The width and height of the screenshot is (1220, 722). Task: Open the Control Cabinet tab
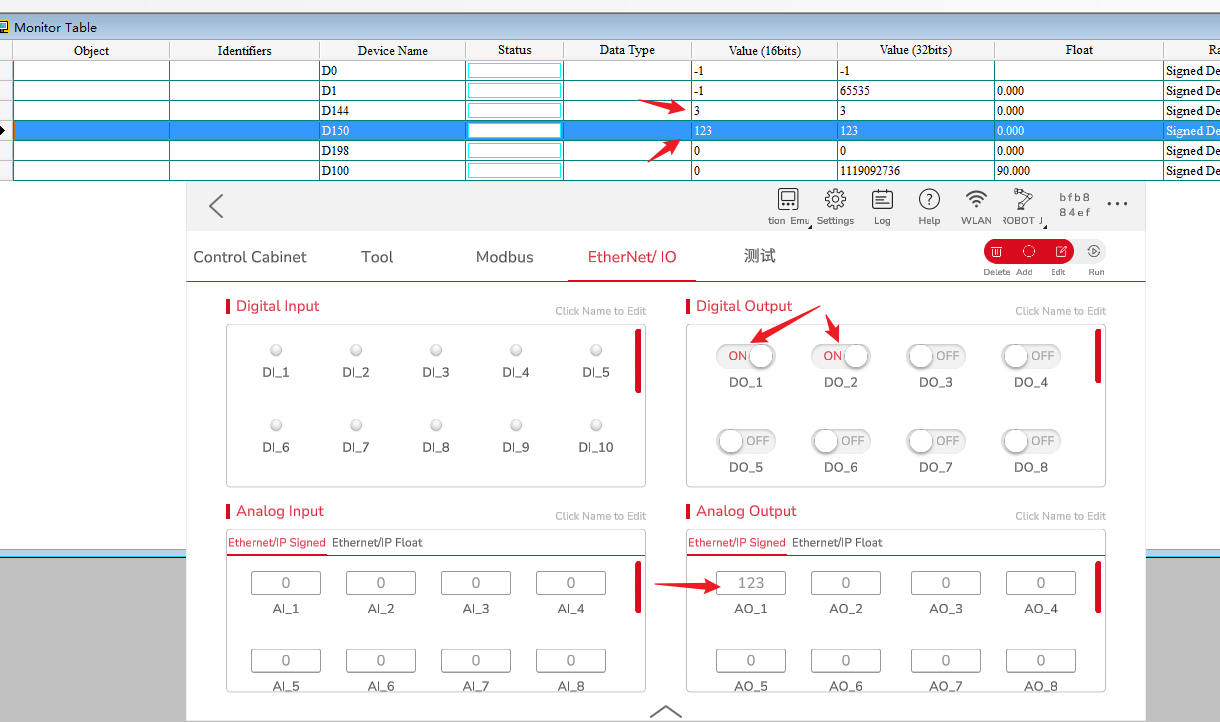pos(250,257)
